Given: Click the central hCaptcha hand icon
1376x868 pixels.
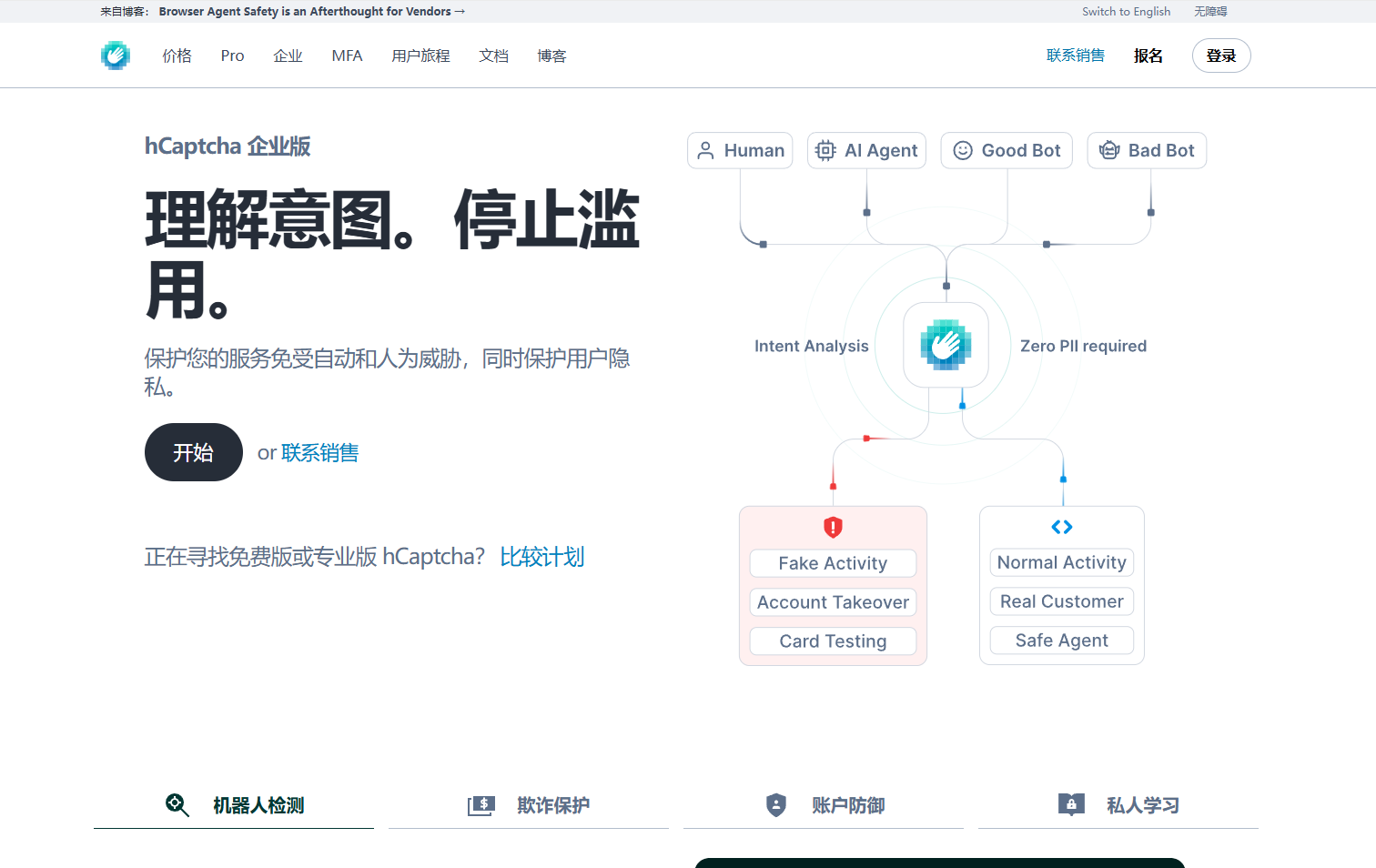Looking at the screenshot, I should 946,345.
